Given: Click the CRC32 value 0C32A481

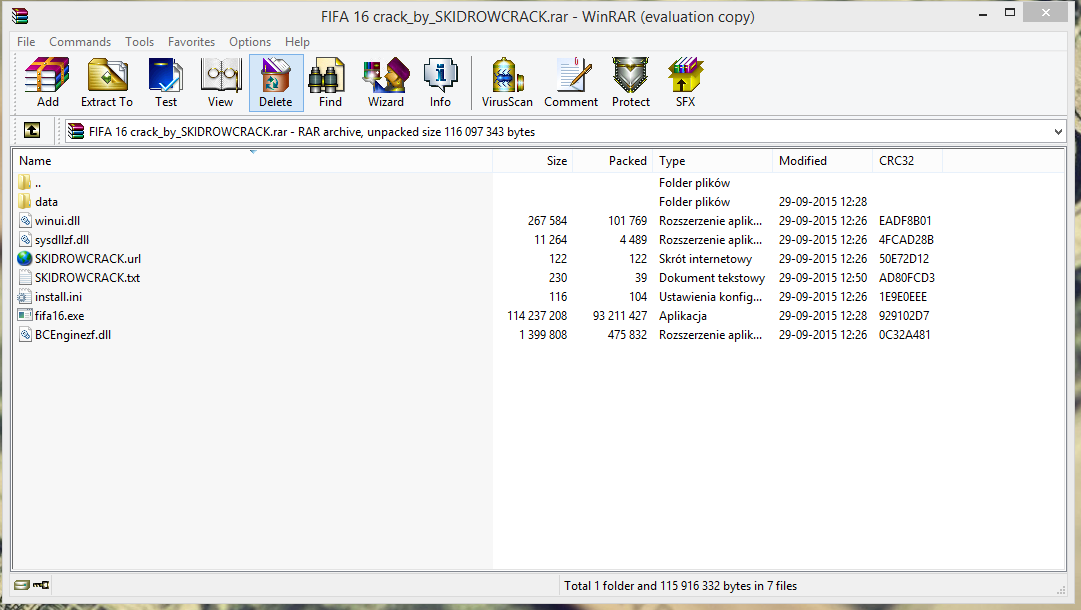Looking at the screenshot, I should (x=904, y=334).
